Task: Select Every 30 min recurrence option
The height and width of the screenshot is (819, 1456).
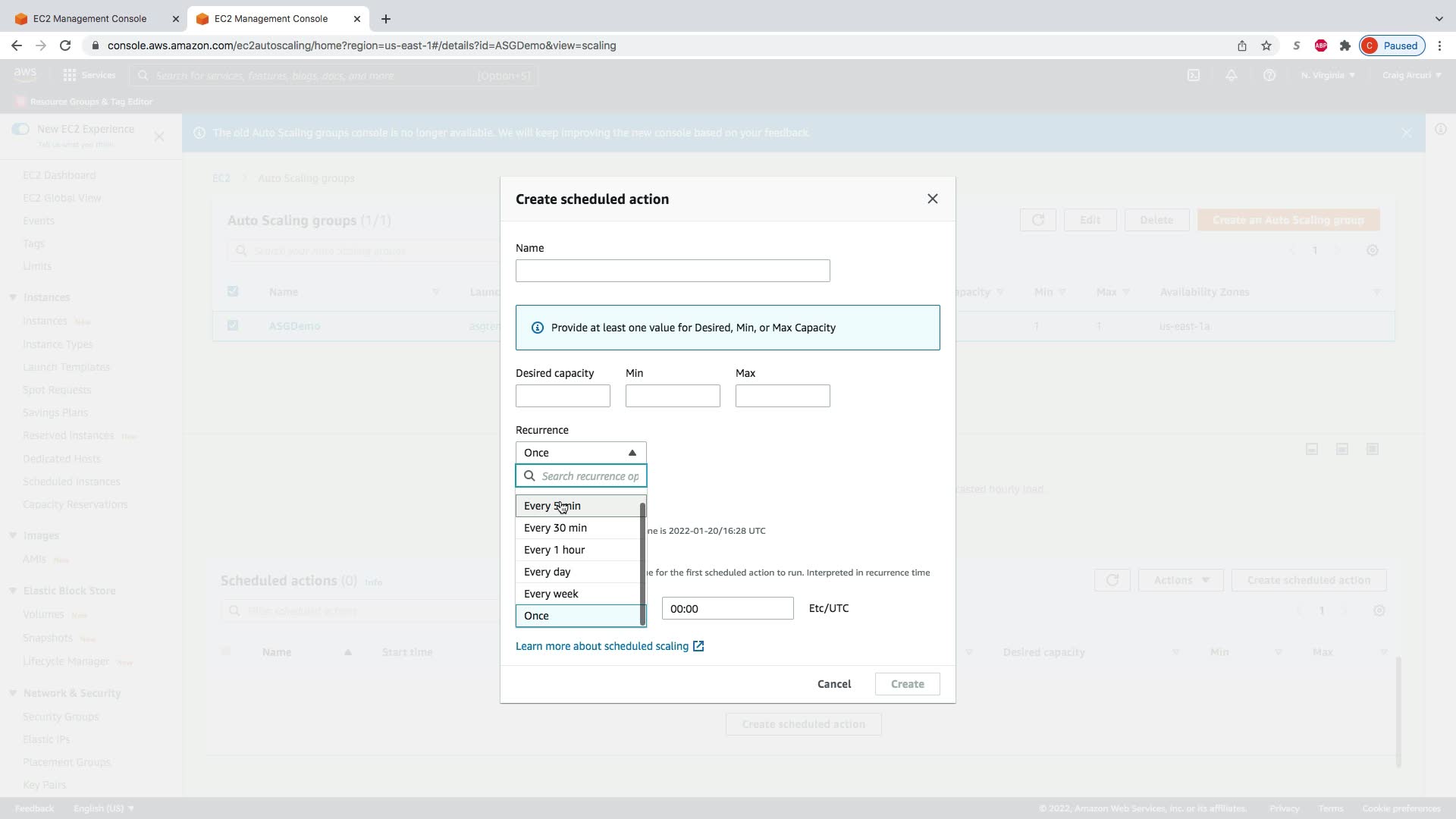Action: (556, 528)
